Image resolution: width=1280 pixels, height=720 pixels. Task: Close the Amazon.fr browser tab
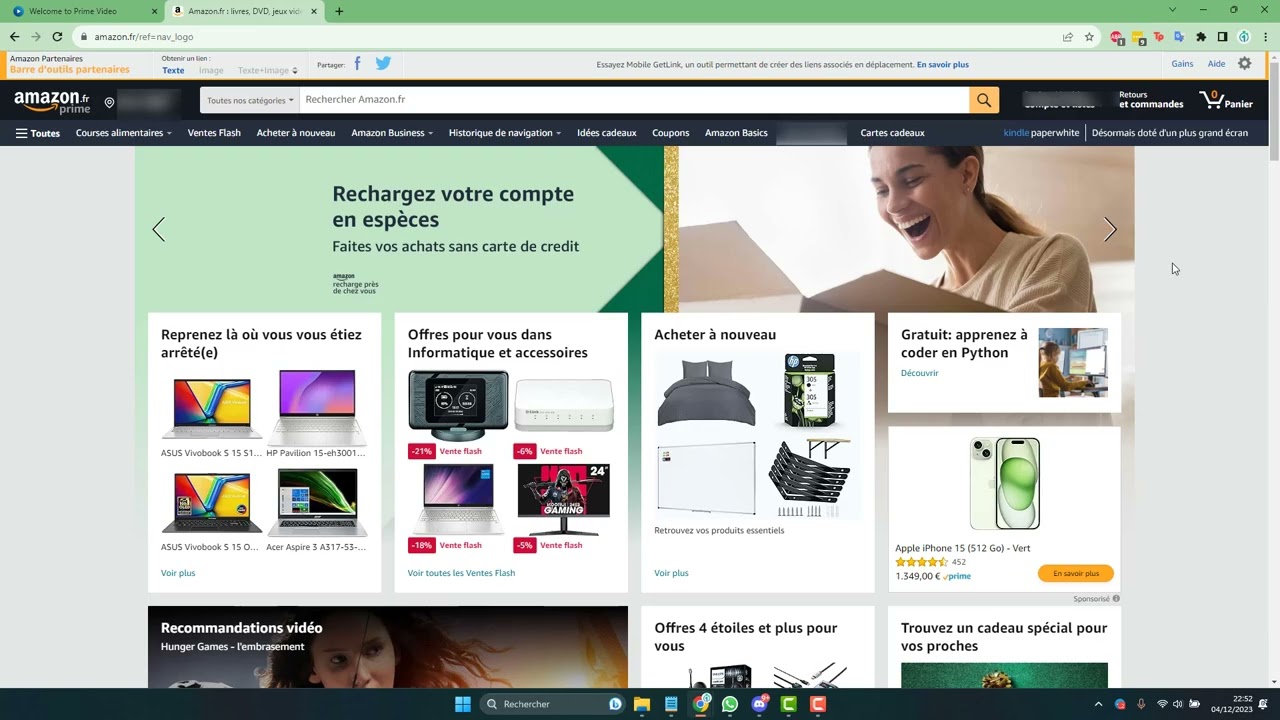point(314,11)
